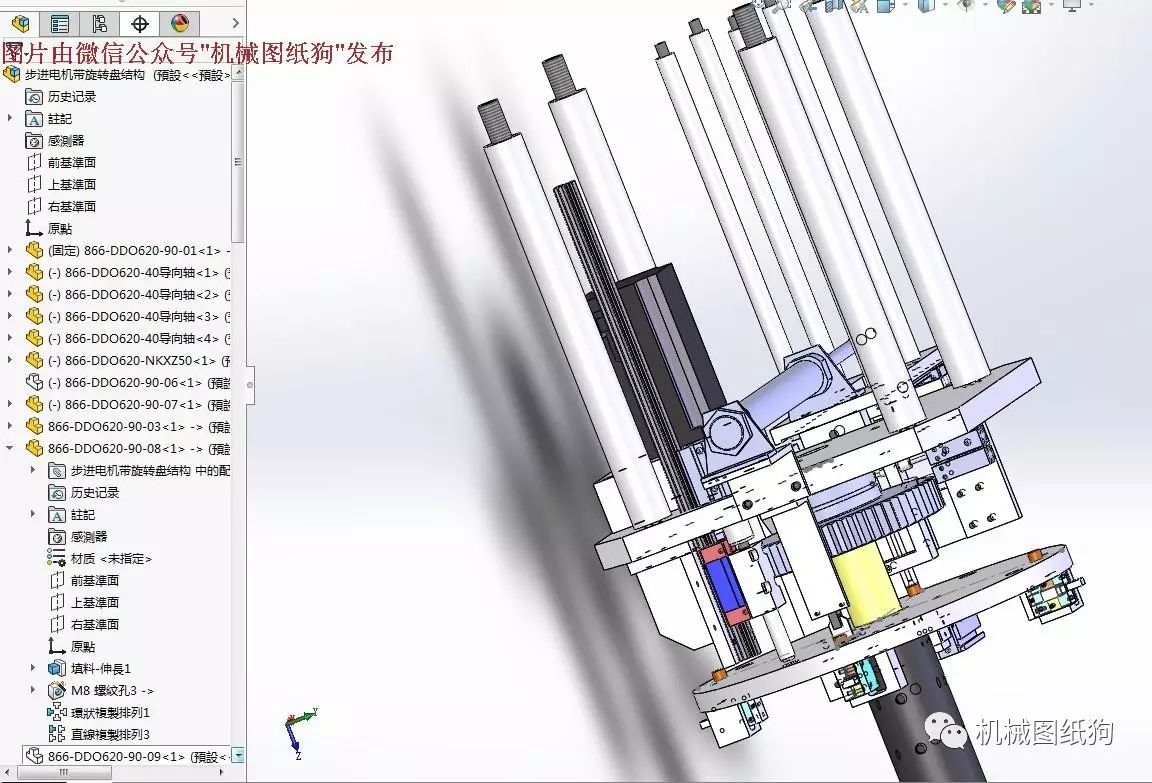
Task: Click the Hide/Show Items eye icon
Action: click(x=966, y=5)
